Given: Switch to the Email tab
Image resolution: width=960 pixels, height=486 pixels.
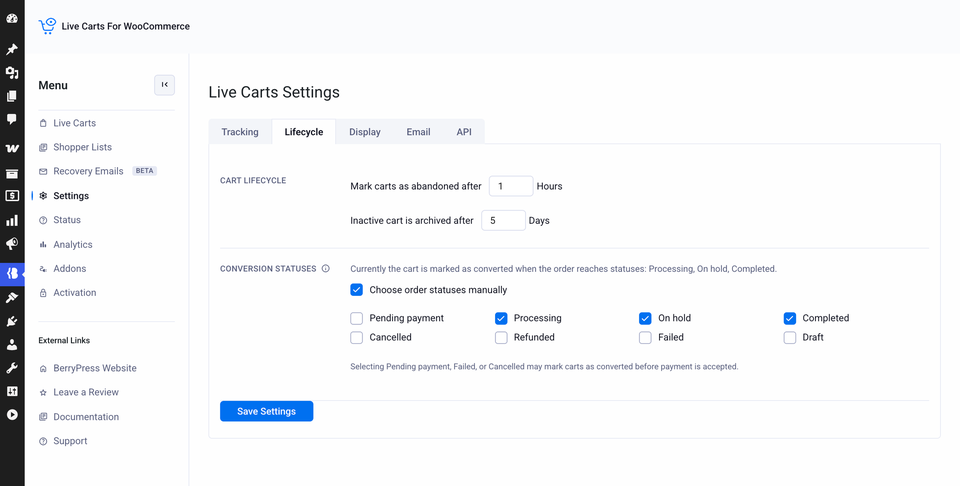Looking at the screenshot, I should point(418,132).
